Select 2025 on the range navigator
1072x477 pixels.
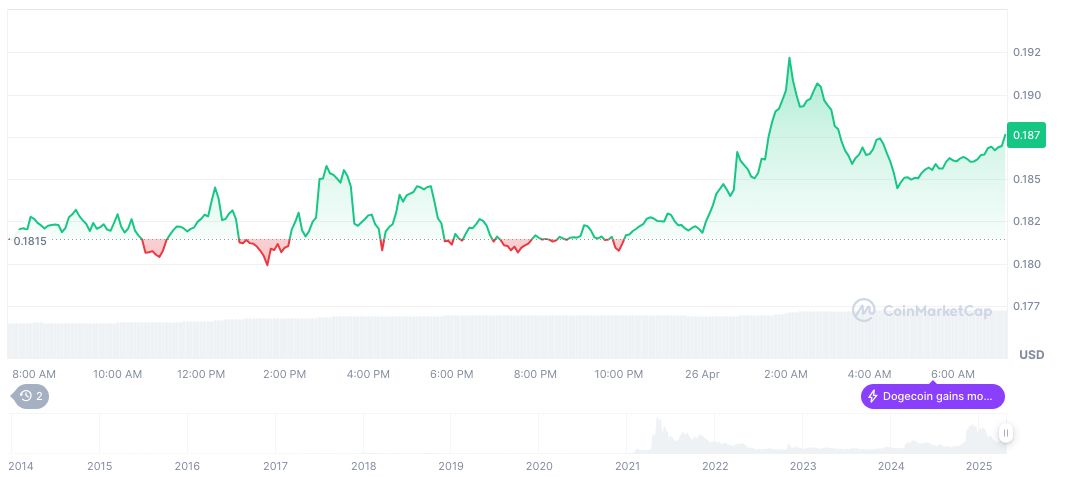click(x=979, y=466)
